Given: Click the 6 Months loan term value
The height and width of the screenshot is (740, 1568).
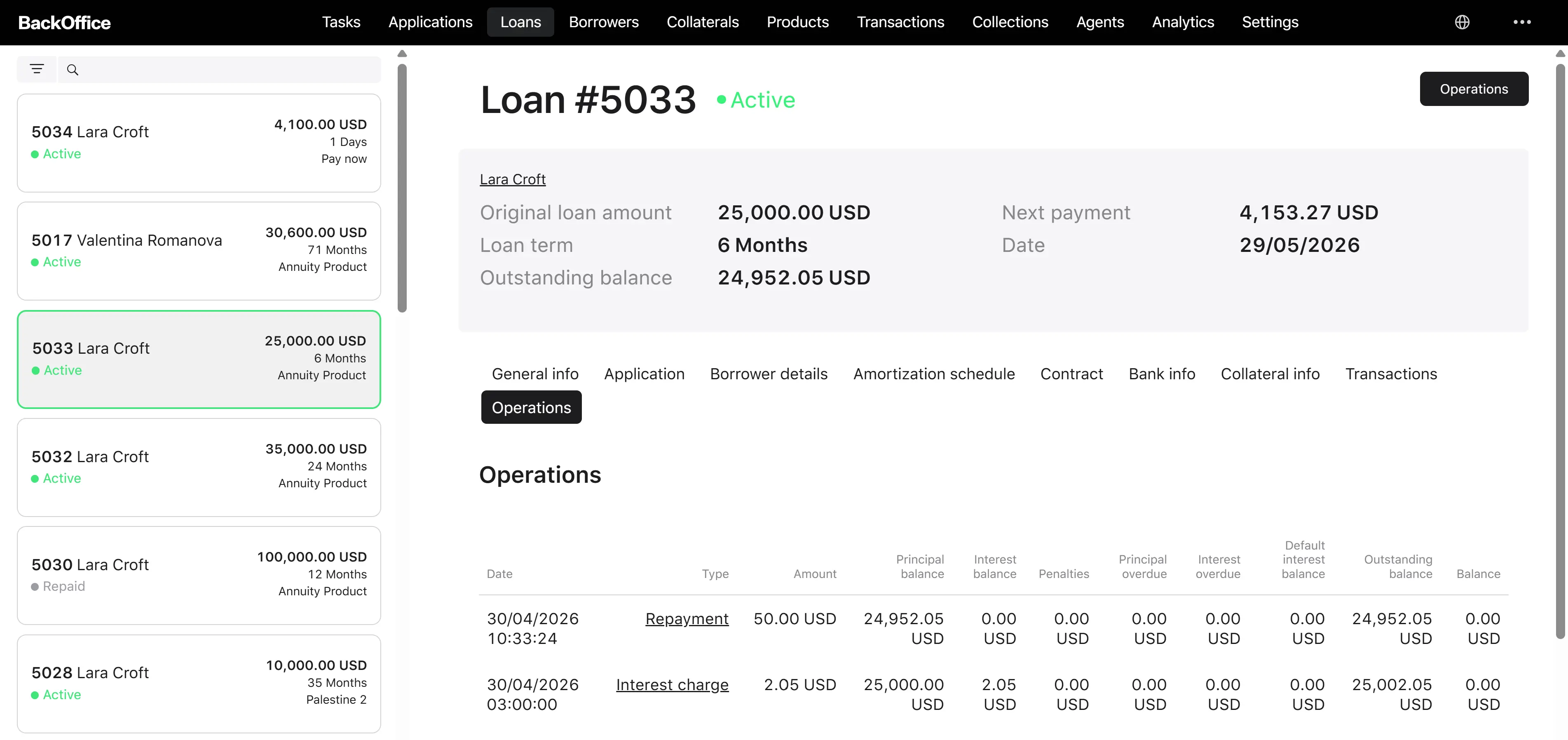Looking at the screenshot, I should click(762, 245).
